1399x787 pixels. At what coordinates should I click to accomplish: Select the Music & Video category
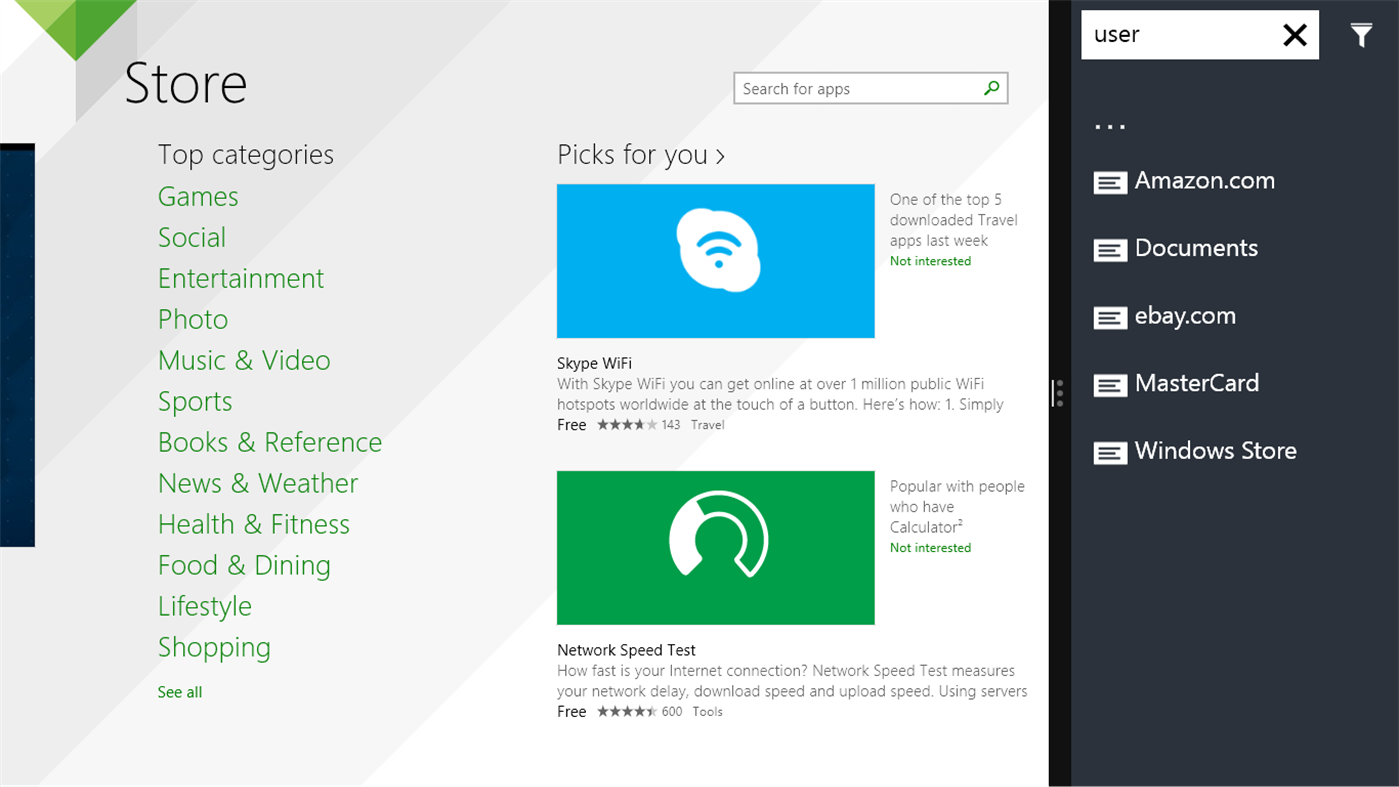[x=244, y=361]
